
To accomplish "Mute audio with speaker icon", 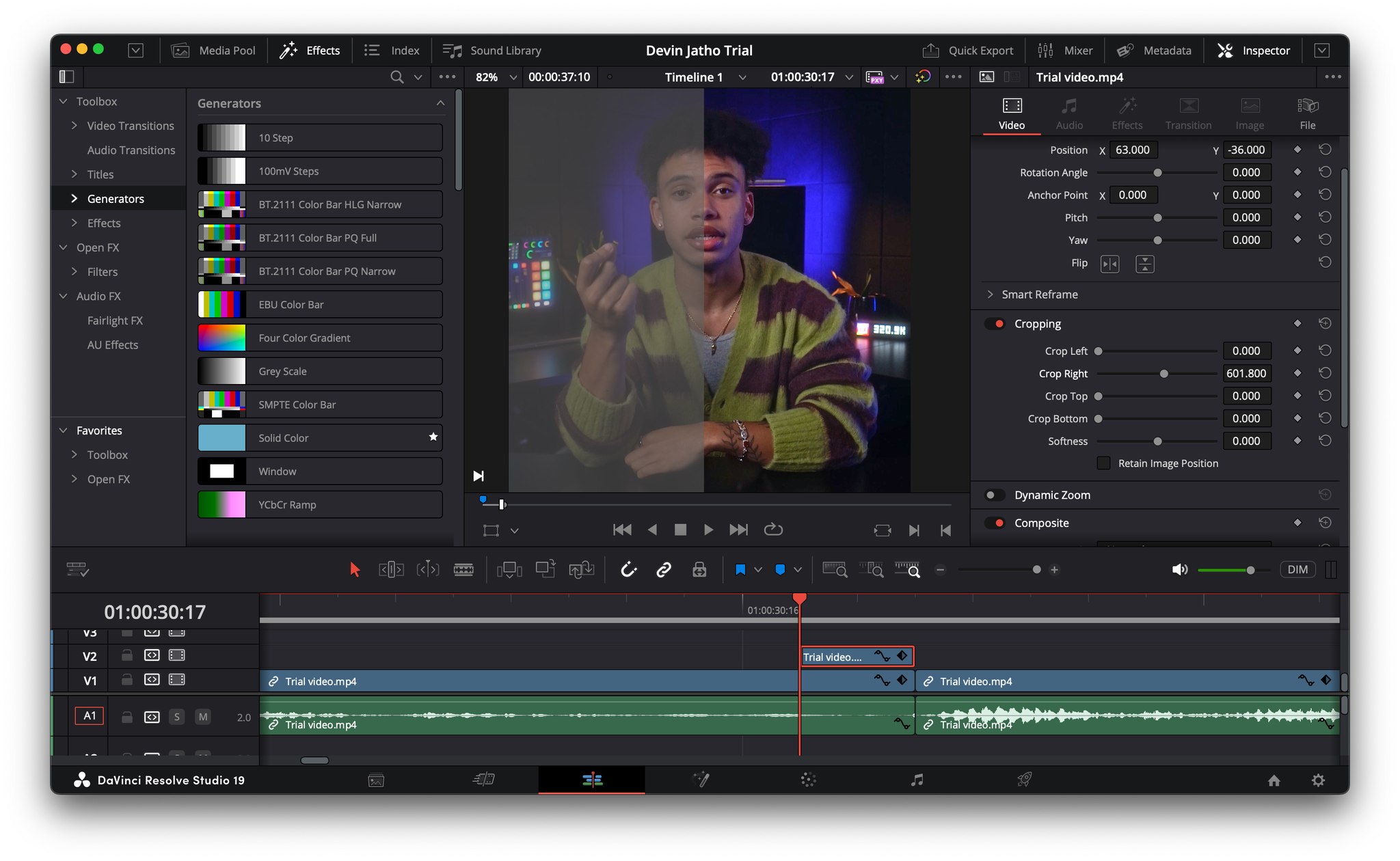I will [1179, 569].
